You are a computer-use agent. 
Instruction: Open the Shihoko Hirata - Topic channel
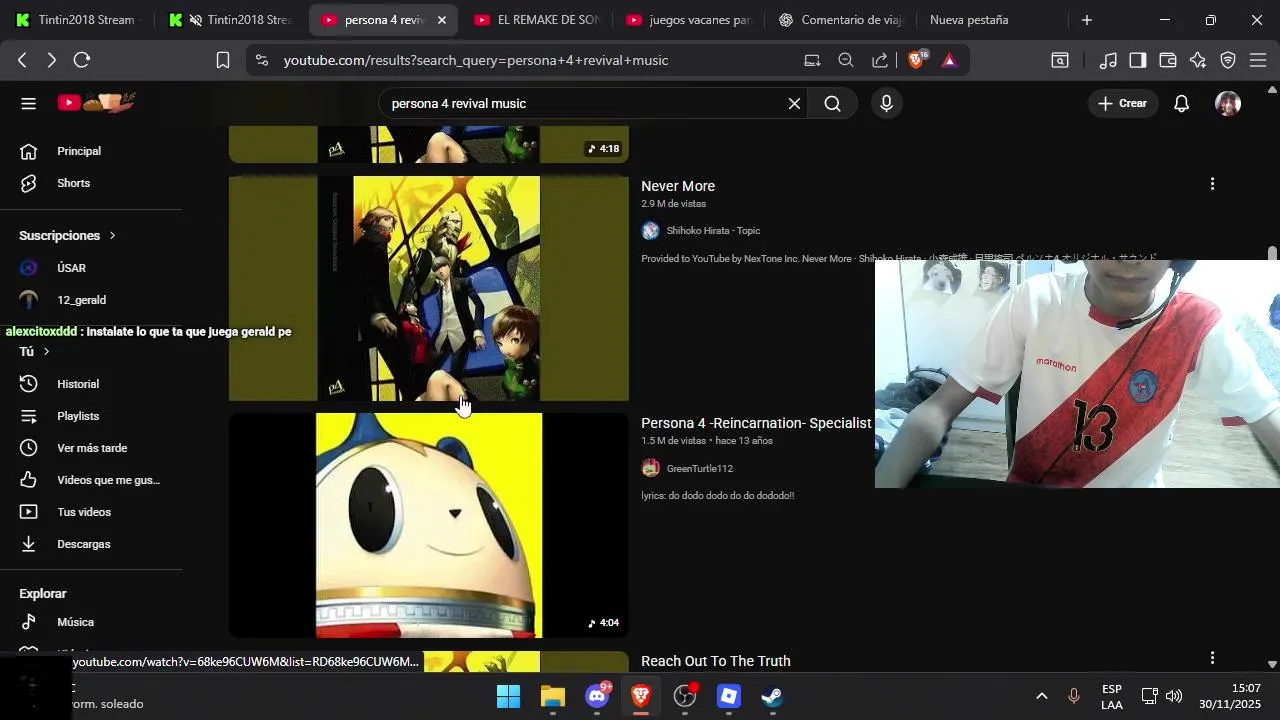(713, 231)
